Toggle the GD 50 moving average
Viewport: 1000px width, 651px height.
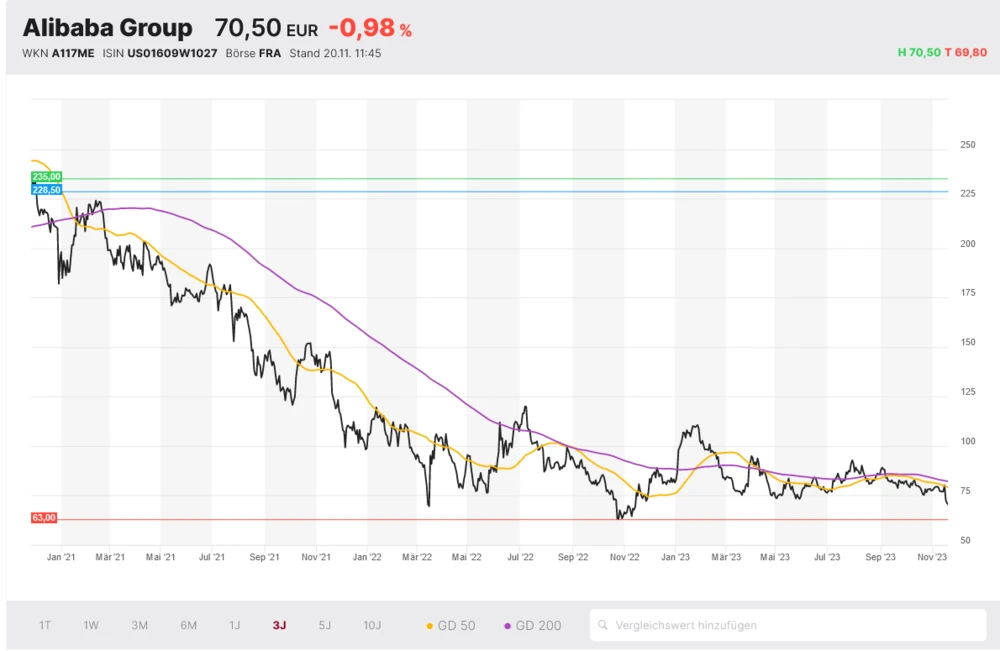pos(451,626)
